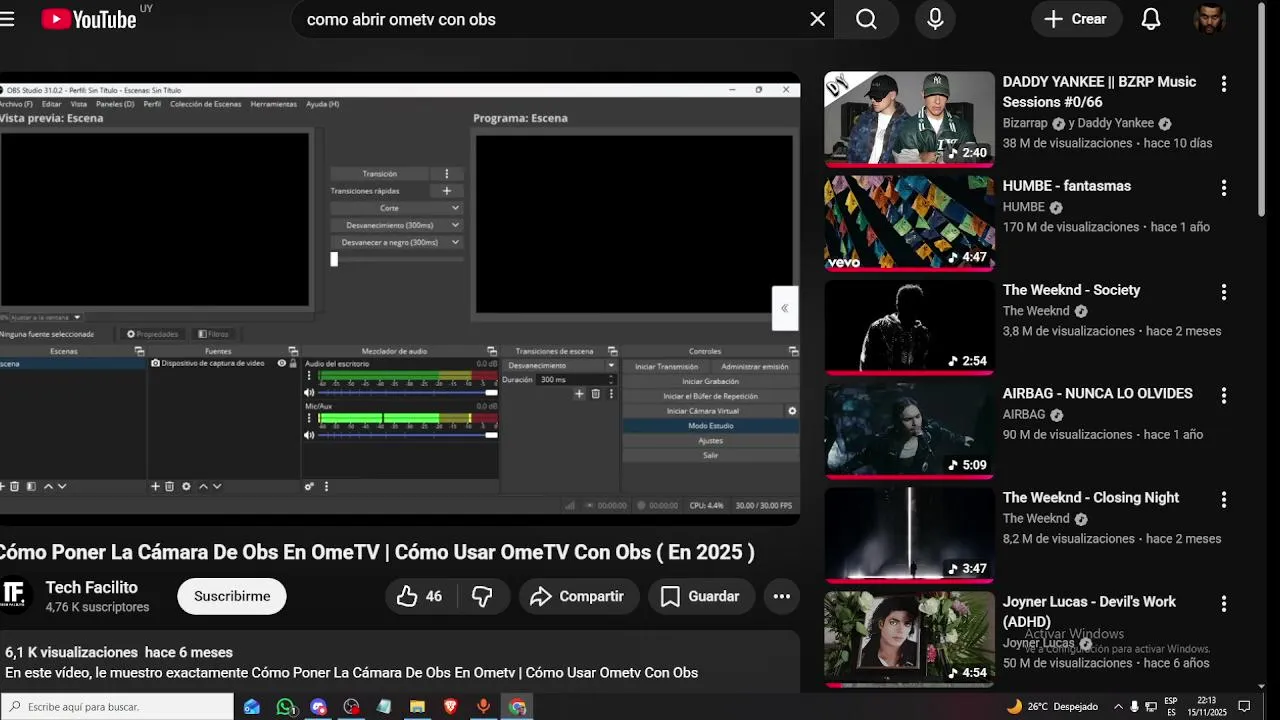Open the OBS Vista menu
The image size is (1280, 720).
coord(78,104)
